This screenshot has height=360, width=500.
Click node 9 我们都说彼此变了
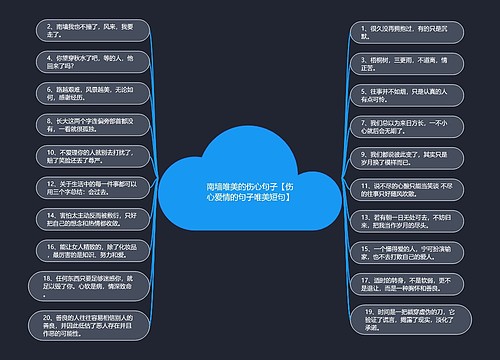coord(407,159)
